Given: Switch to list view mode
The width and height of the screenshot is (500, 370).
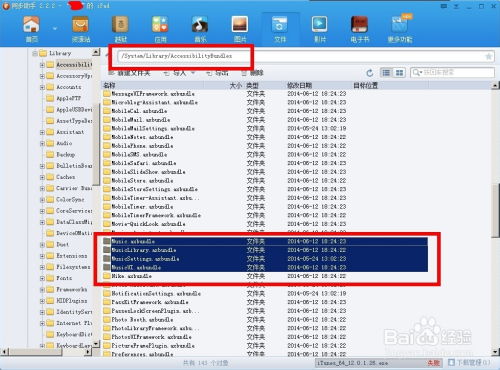Looking at the screenshot, I should [386, 72].
